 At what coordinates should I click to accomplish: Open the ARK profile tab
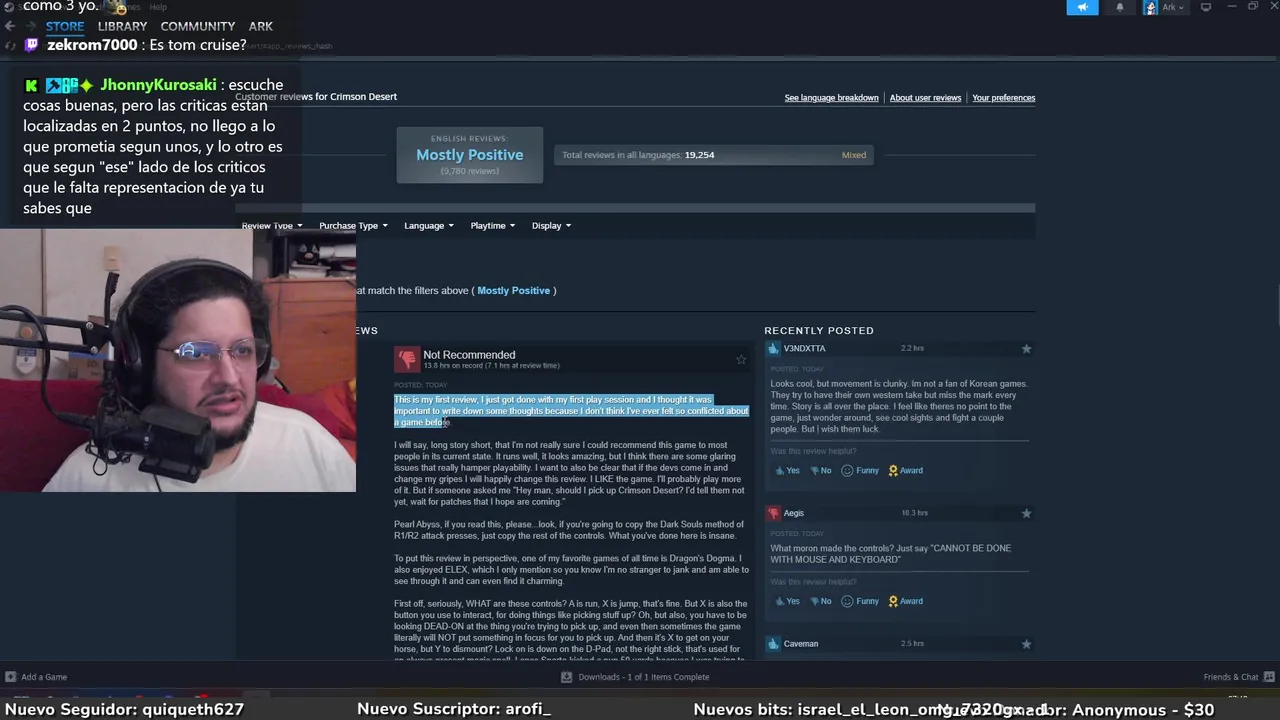point(261,26)
